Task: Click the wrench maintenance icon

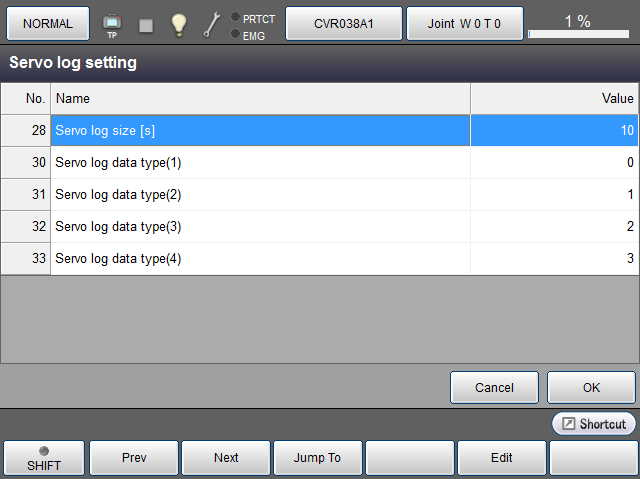Action: coord(211,24)
